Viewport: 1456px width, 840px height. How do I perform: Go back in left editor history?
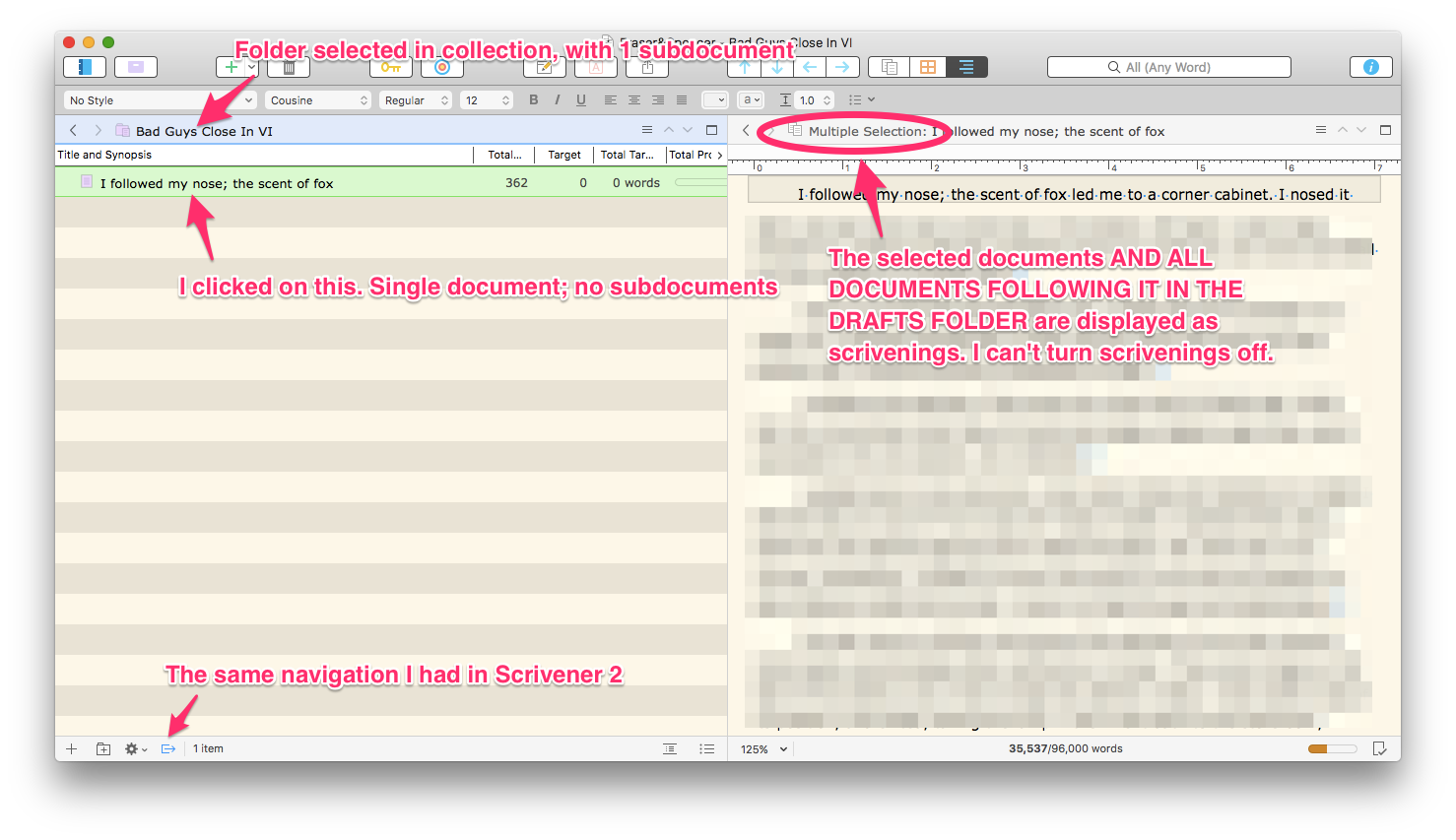73,130
